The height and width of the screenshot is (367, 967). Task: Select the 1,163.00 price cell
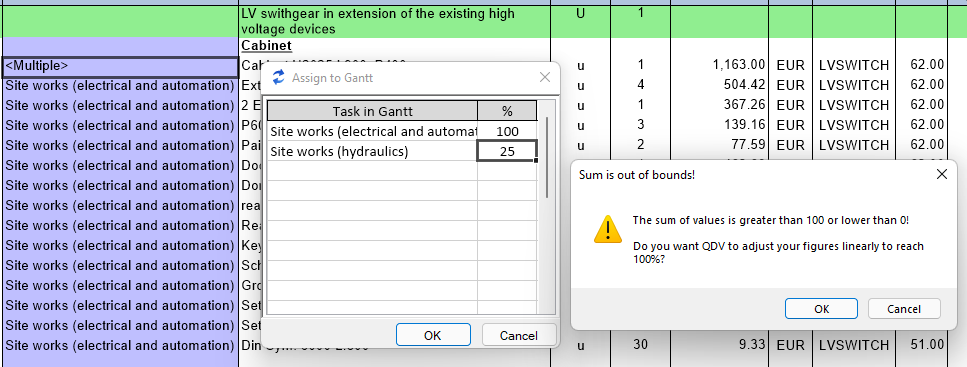(719, 64)
